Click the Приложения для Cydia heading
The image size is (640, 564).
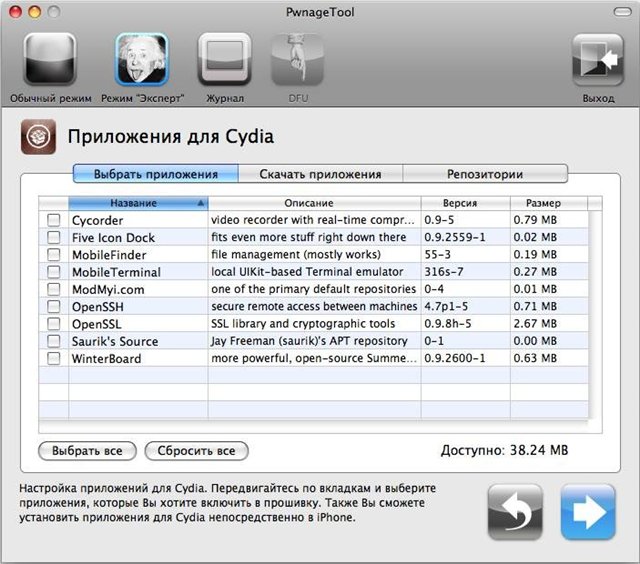coord(171,137)
